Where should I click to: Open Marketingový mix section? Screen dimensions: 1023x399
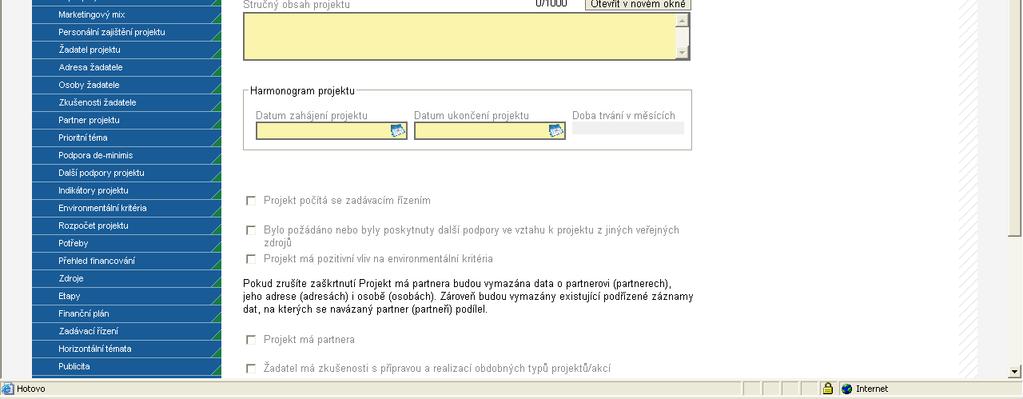point(127,14)
